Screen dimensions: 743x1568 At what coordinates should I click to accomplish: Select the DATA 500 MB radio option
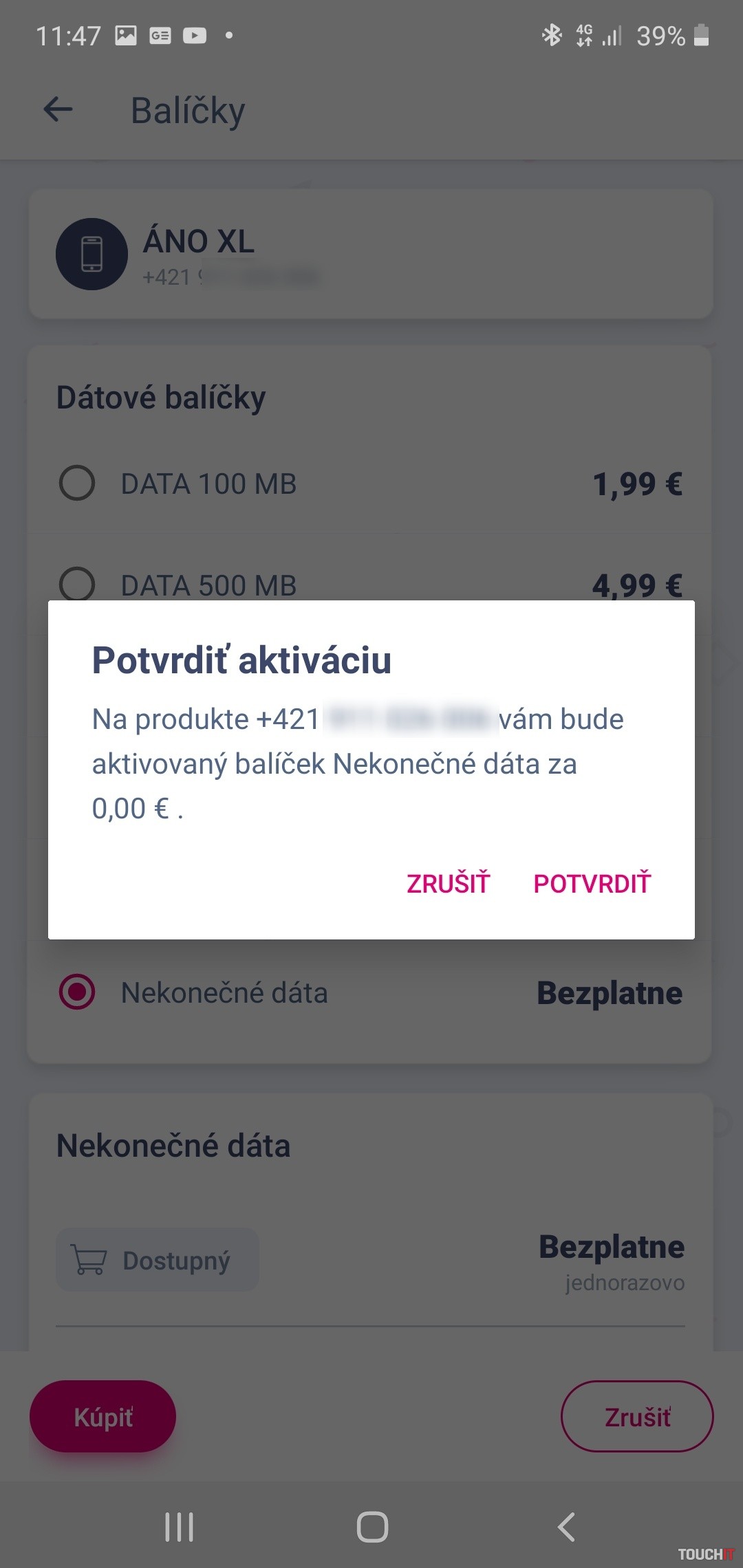[x=77, y=584]
